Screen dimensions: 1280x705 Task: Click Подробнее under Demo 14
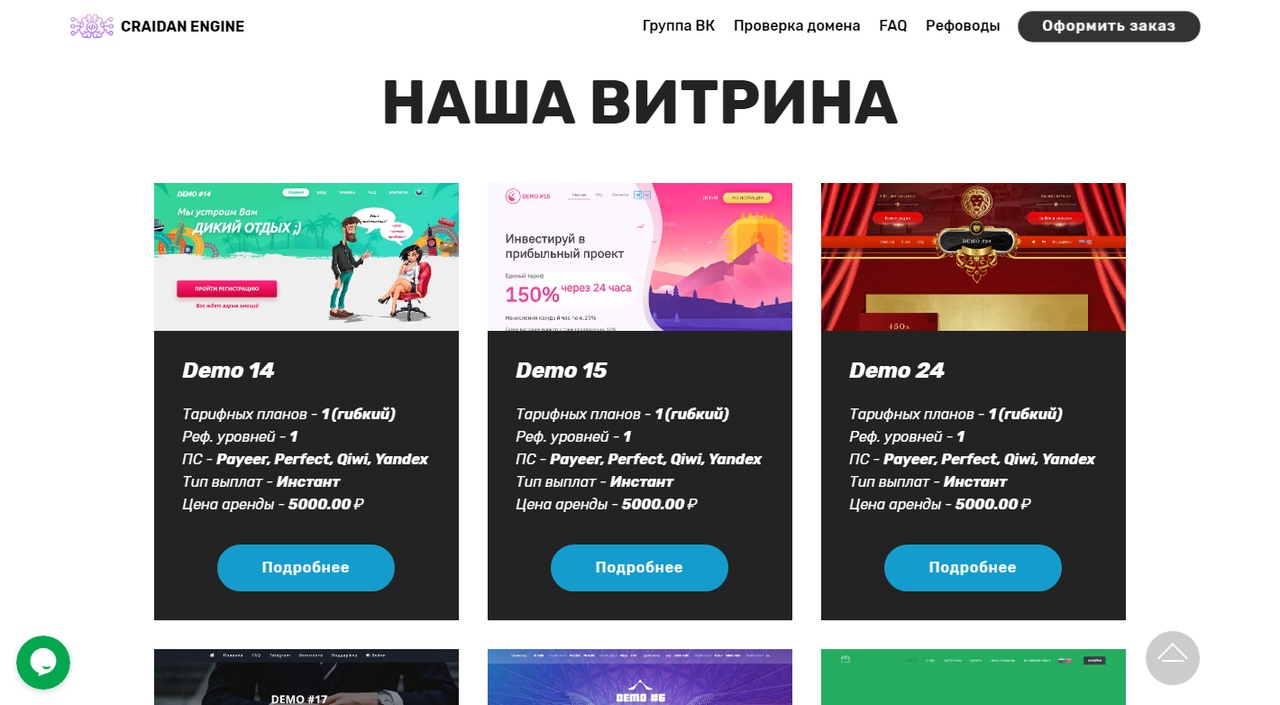306,567
